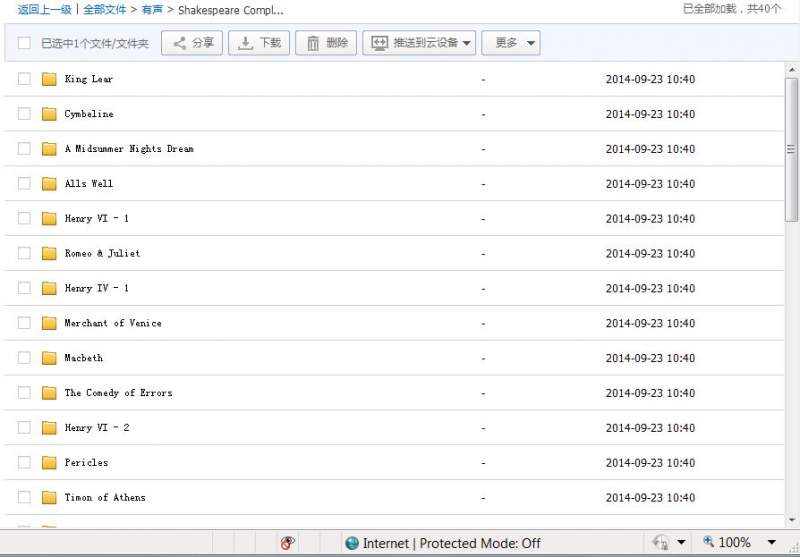The image size is (800, 557).
Task: Open the Romeo & Juliet folder name
Action: tap(102, 253)
